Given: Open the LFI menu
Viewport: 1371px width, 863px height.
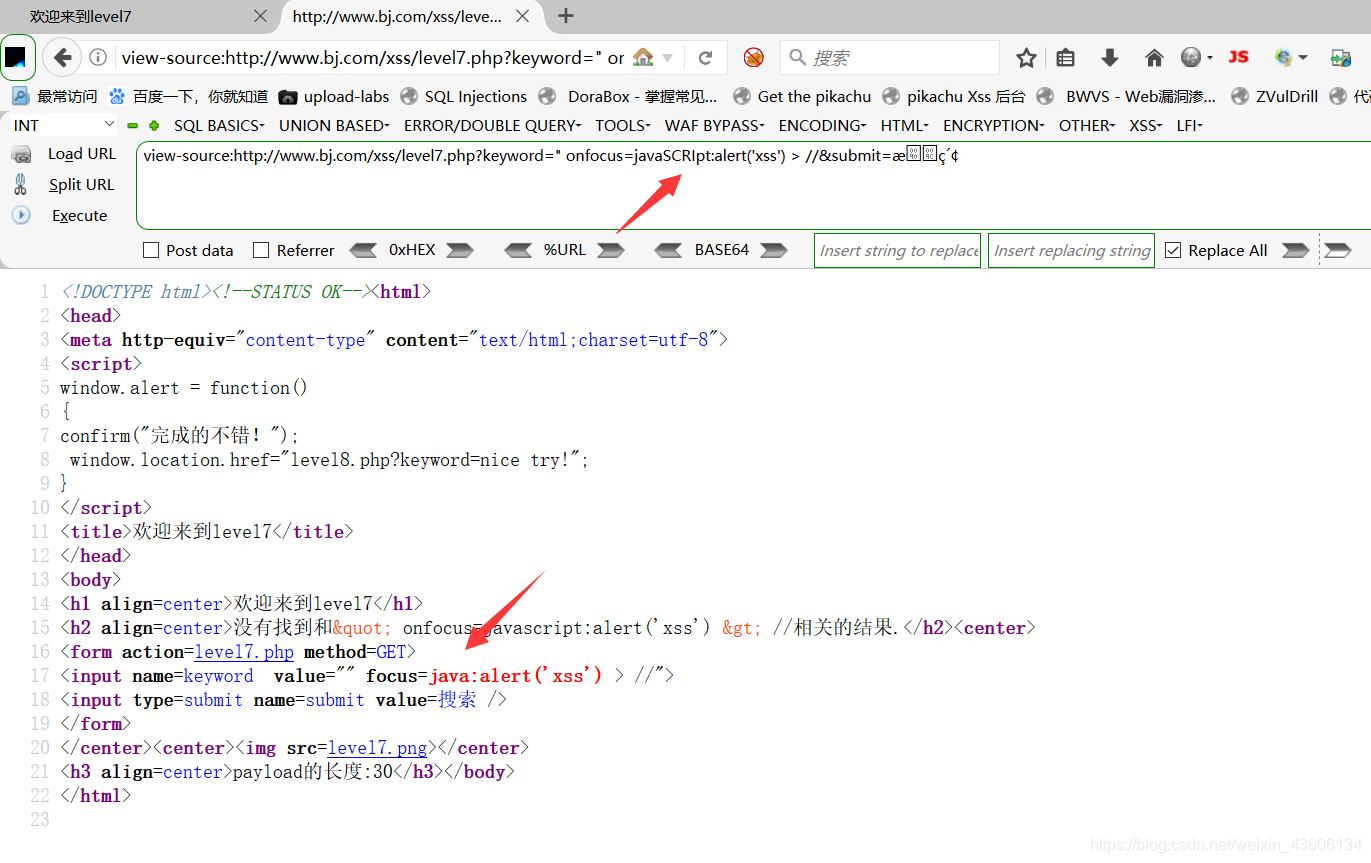Looking at the screenshot, I should (1190, 125).
